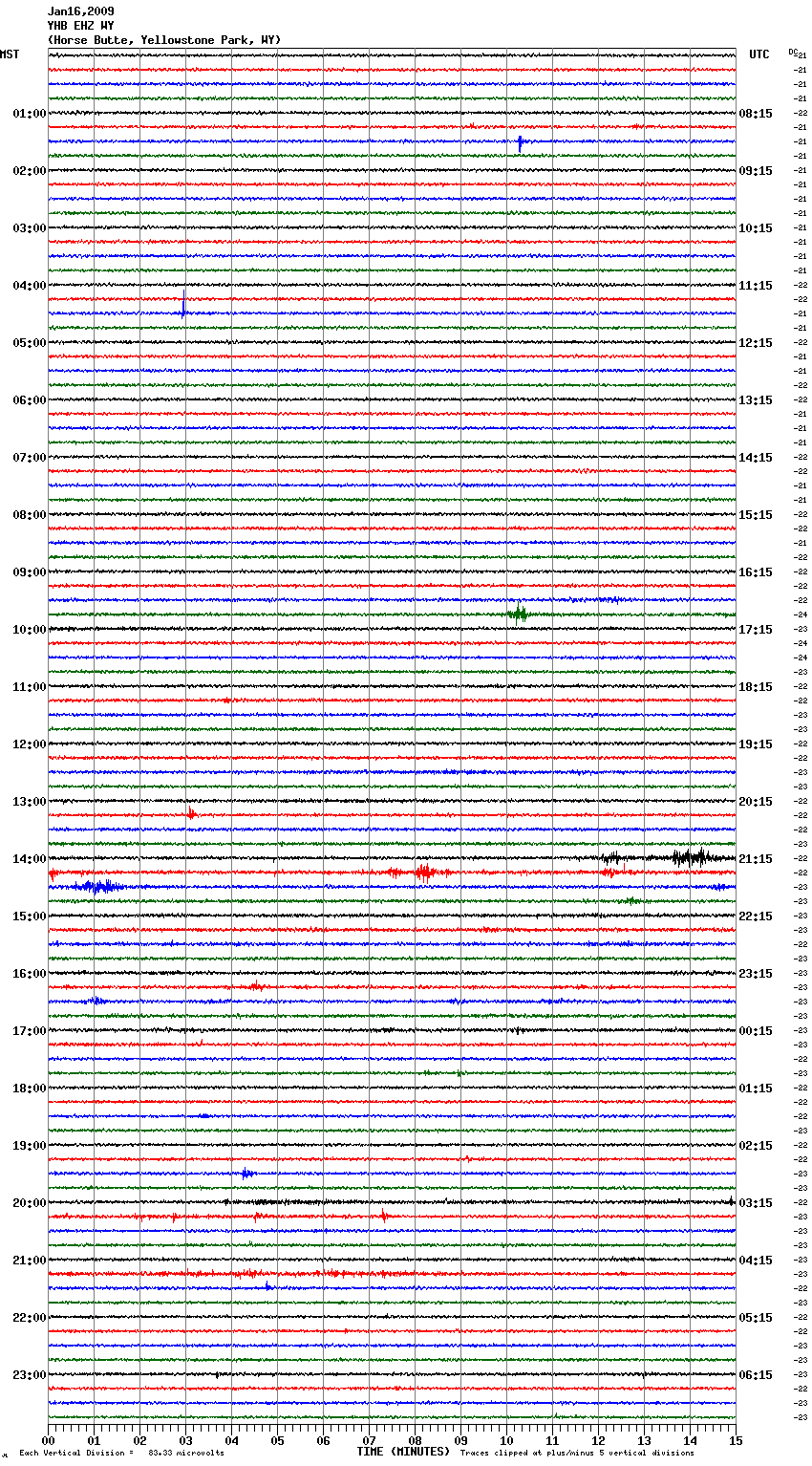Click green event burst on 09:45 trace

click(518, 614)
